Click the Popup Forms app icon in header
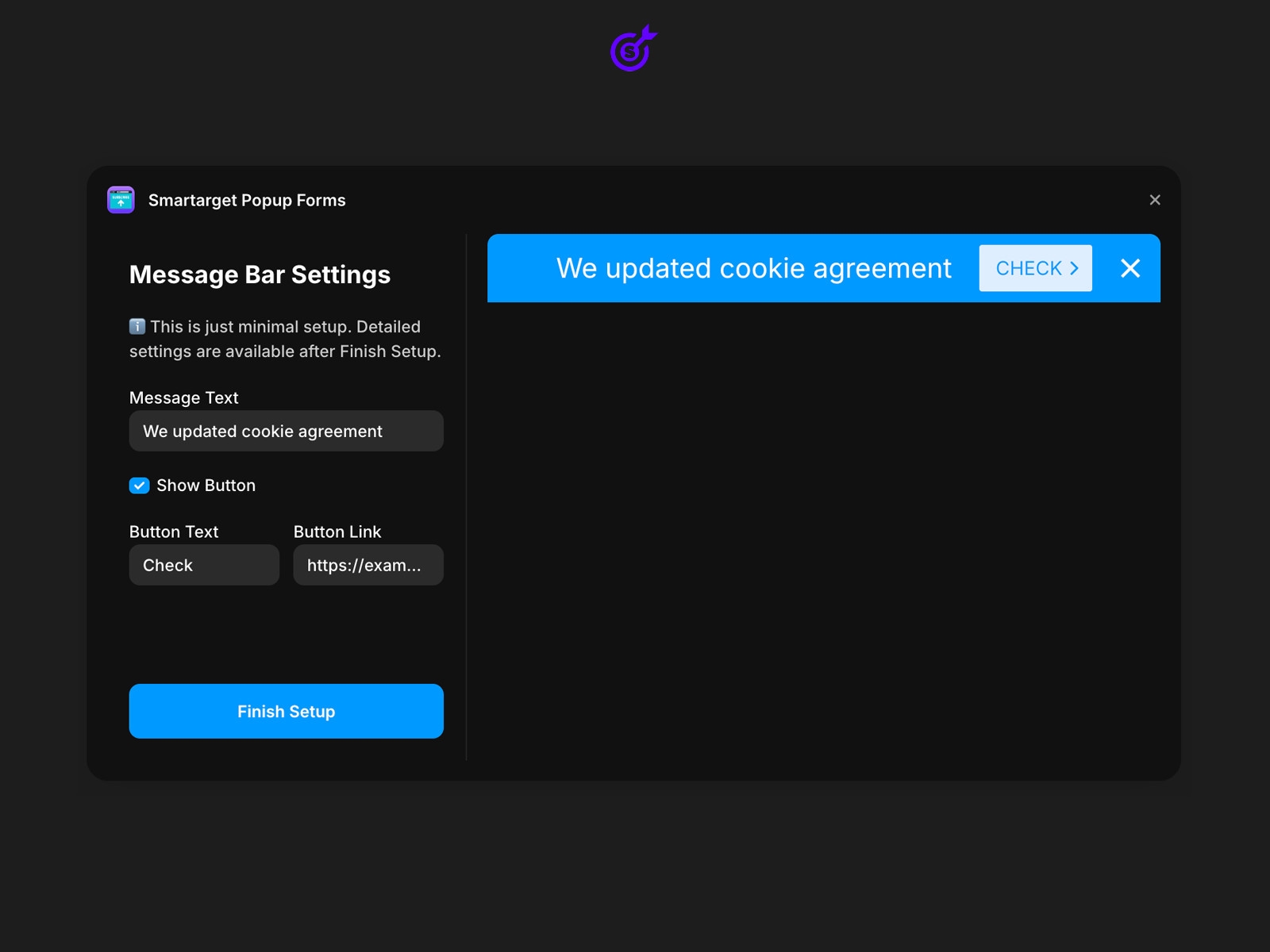 120,200
